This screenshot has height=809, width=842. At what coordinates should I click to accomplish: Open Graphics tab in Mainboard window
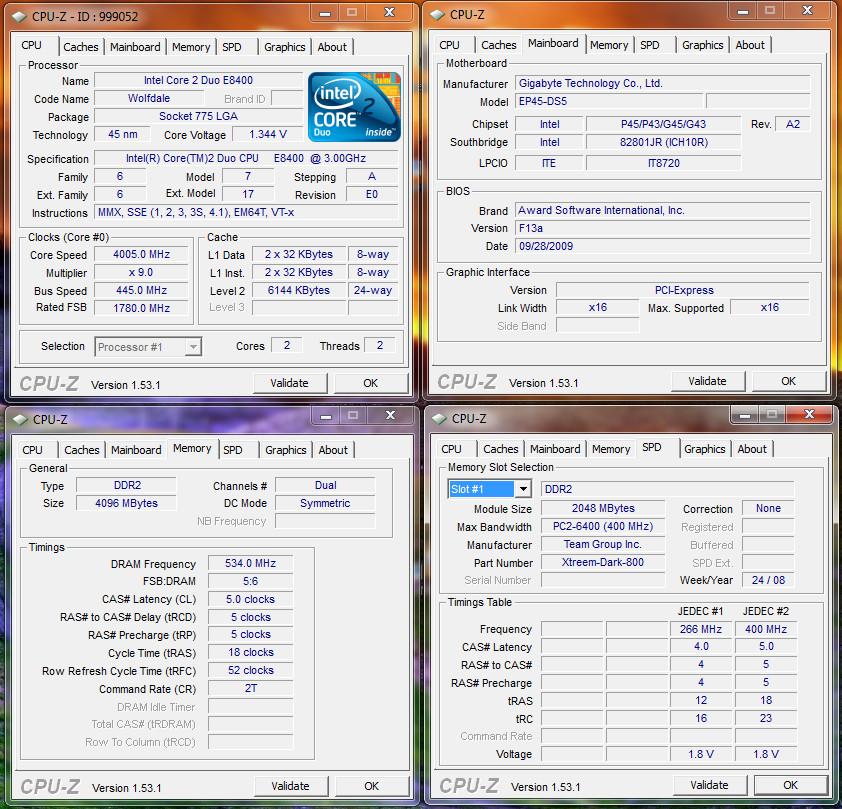click(x=702, y=45)
